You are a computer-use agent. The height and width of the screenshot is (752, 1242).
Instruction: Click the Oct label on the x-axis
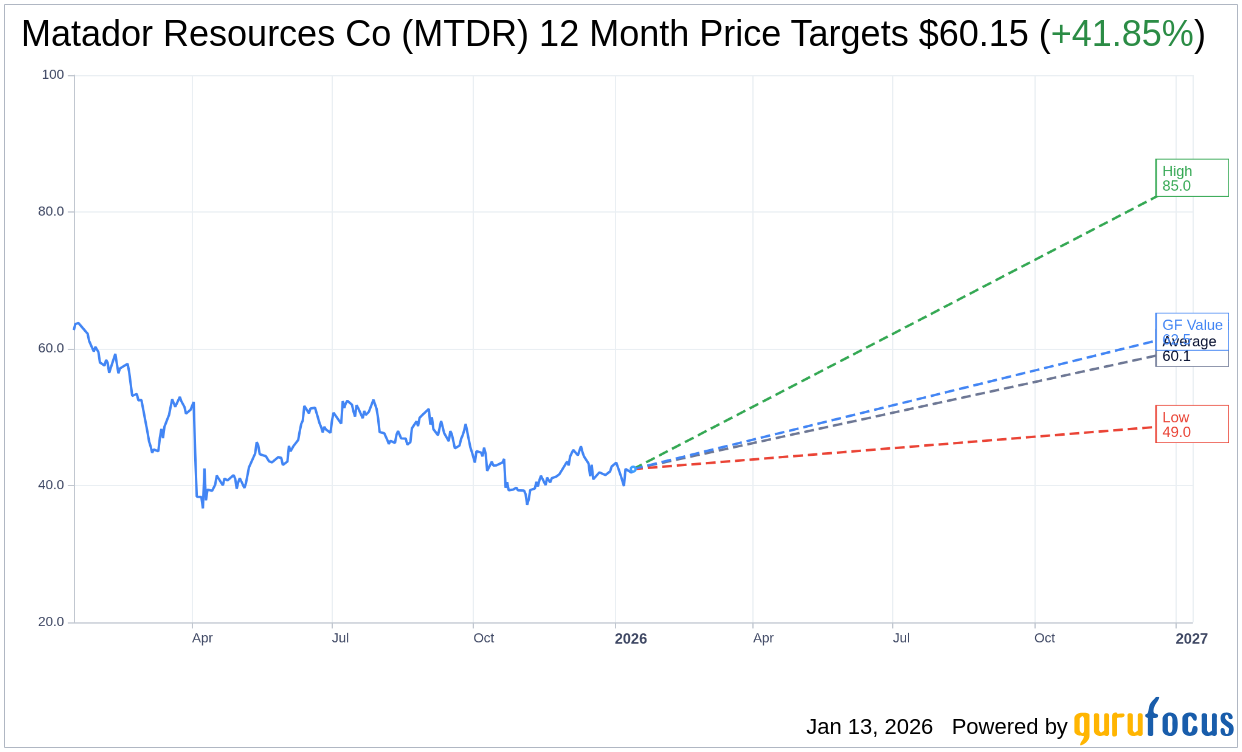(x=484, y=638)
